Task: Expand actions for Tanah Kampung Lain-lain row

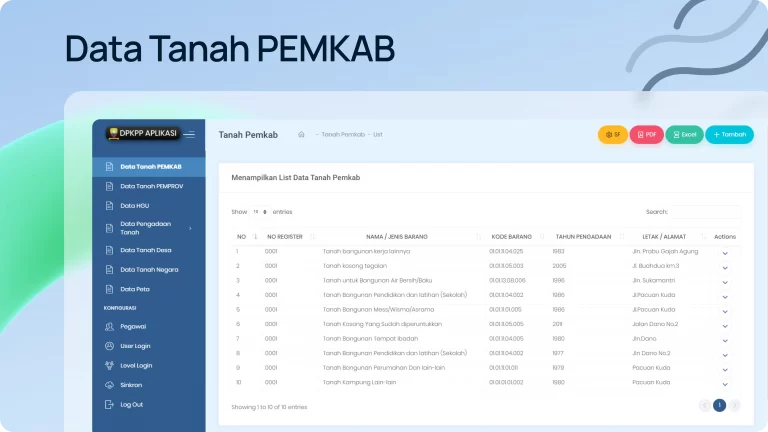Action: click(x=725, y=384)
